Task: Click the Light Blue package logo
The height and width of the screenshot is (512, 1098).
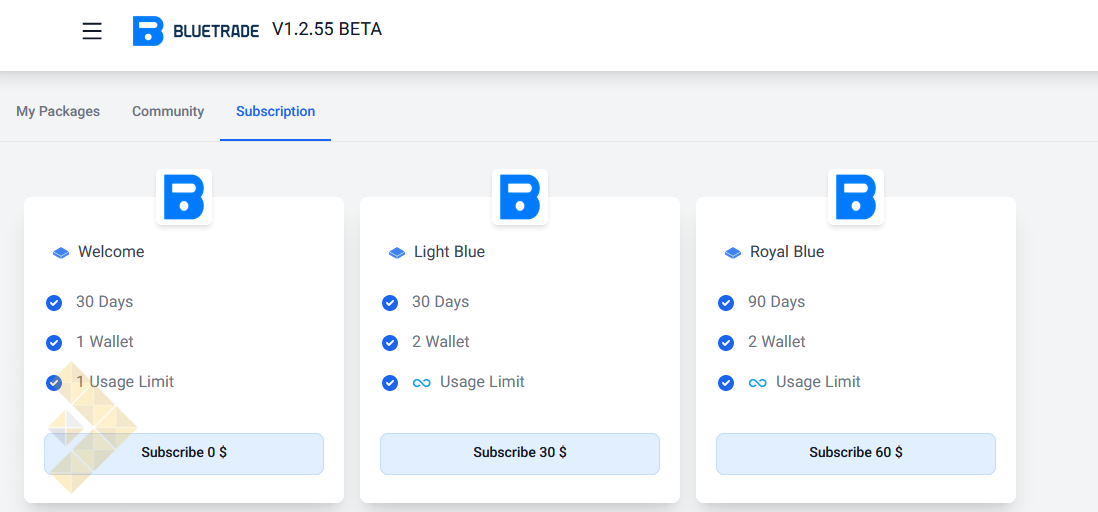Action: 520,197
